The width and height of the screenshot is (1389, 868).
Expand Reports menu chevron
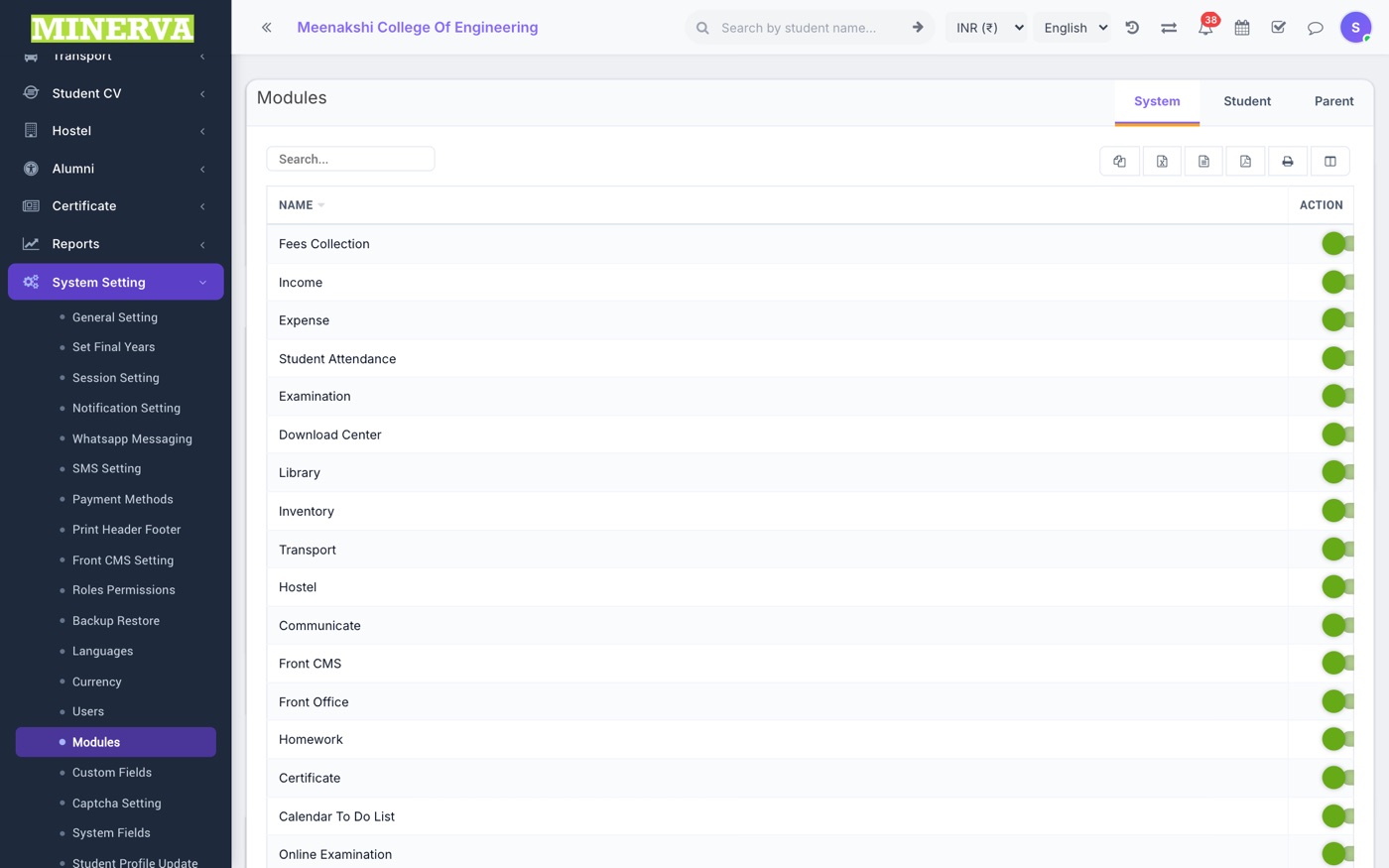click(x=202, y=244)
